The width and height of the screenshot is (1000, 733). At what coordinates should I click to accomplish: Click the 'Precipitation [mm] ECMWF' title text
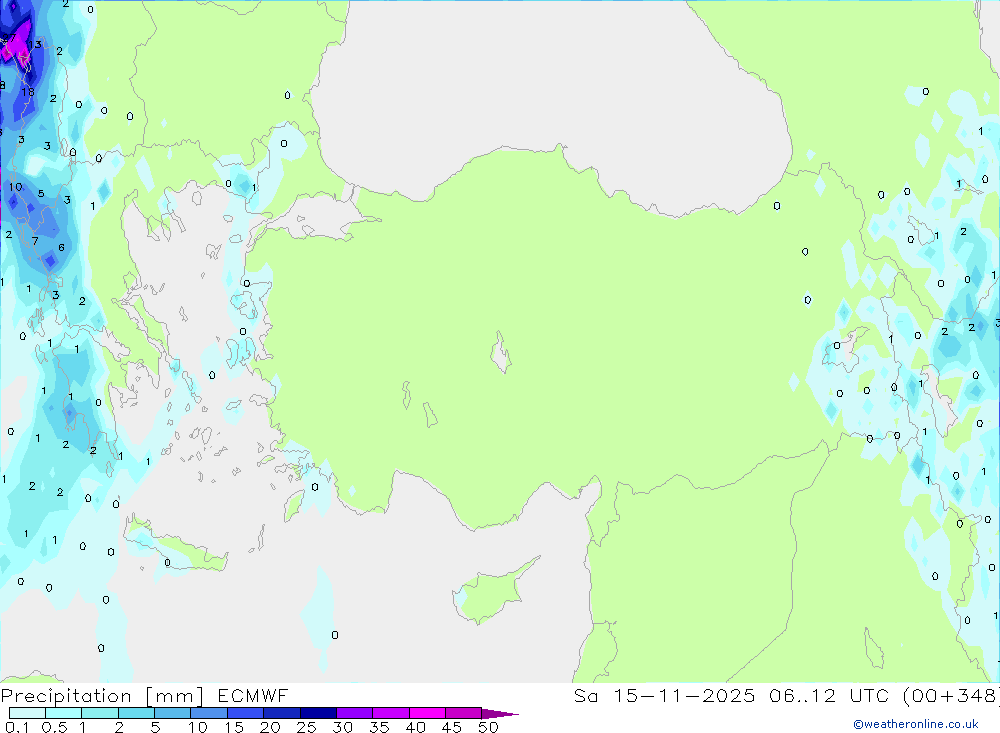point(145,696)
